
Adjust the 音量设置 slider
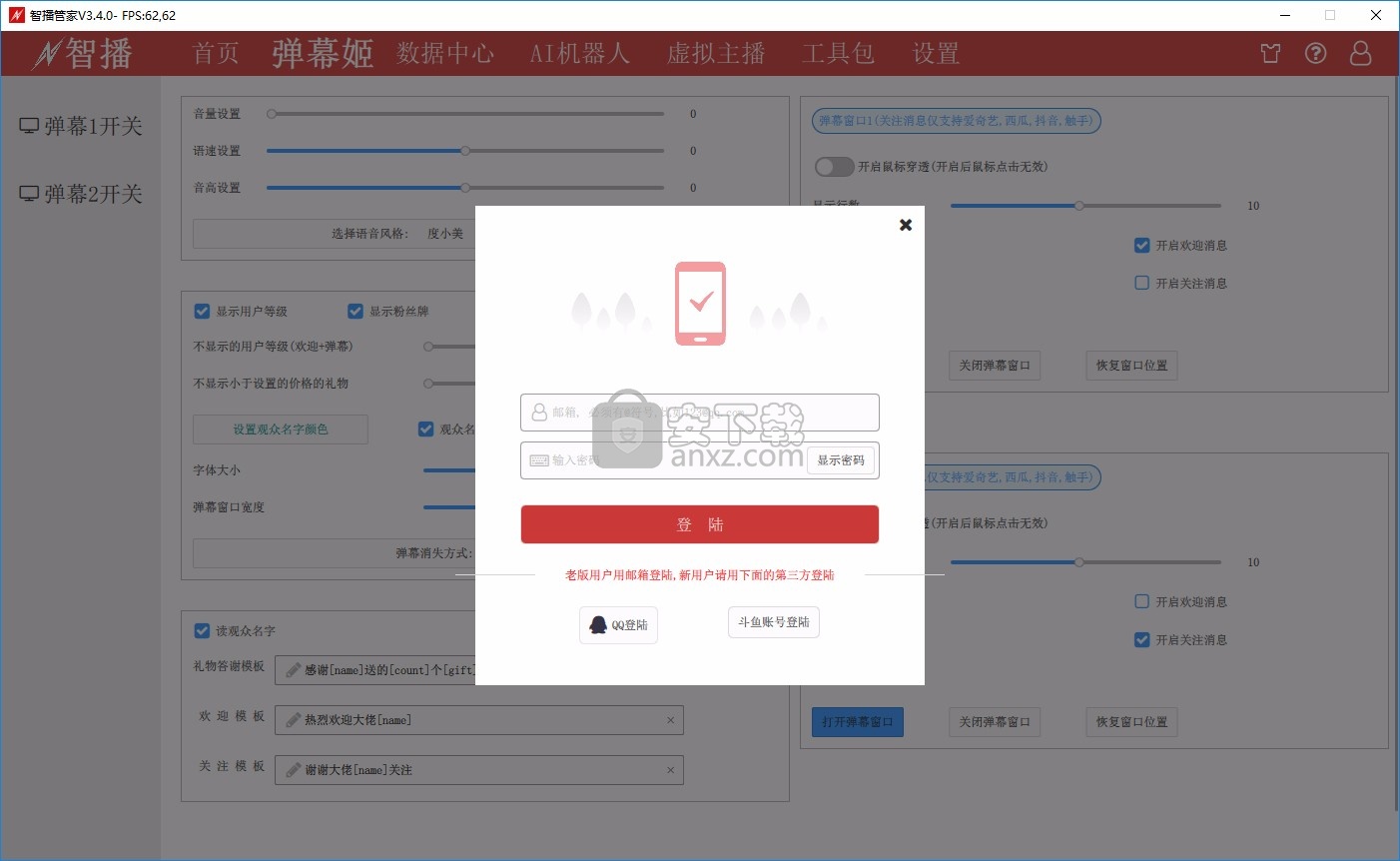click(x=465, y=114)
